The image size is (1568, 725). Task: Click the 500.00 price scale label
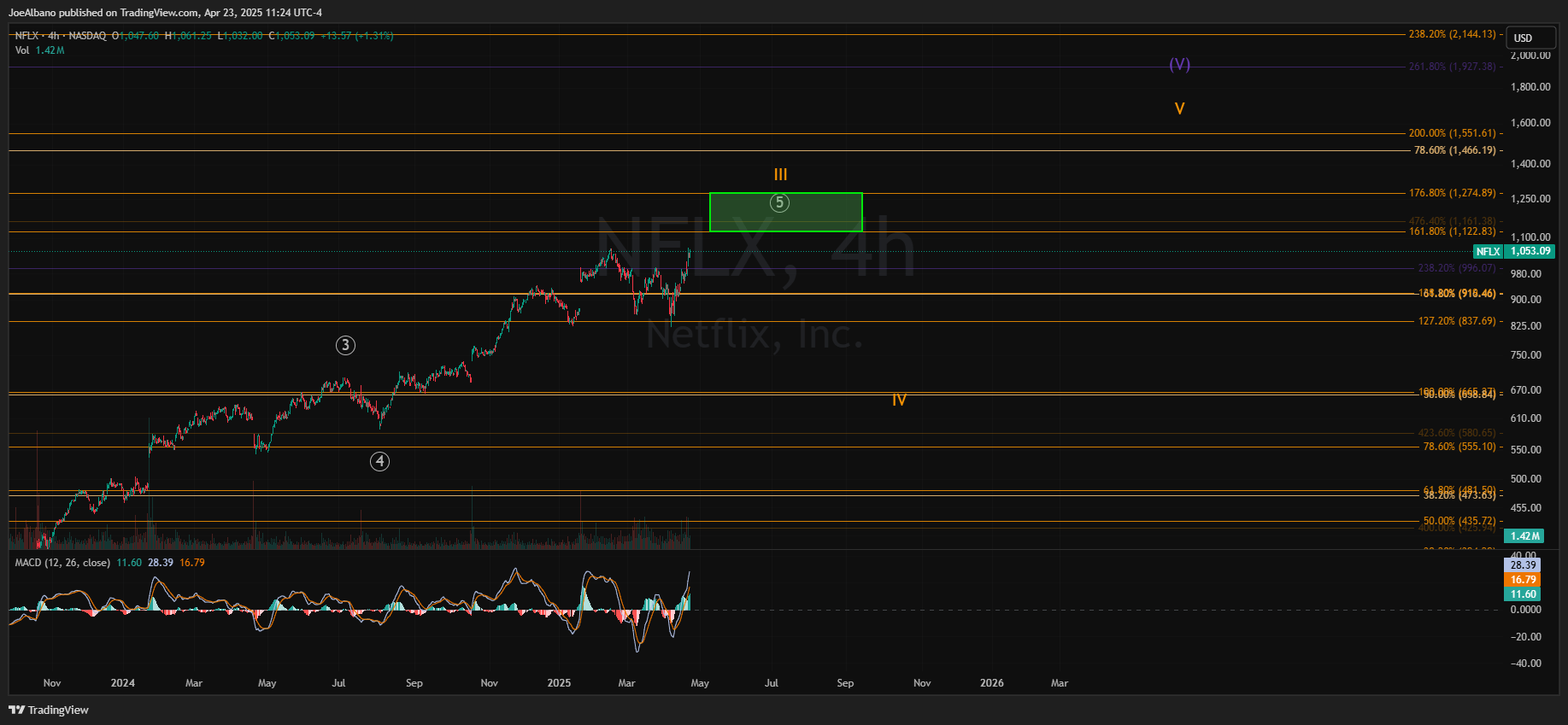pos(1526,479)
